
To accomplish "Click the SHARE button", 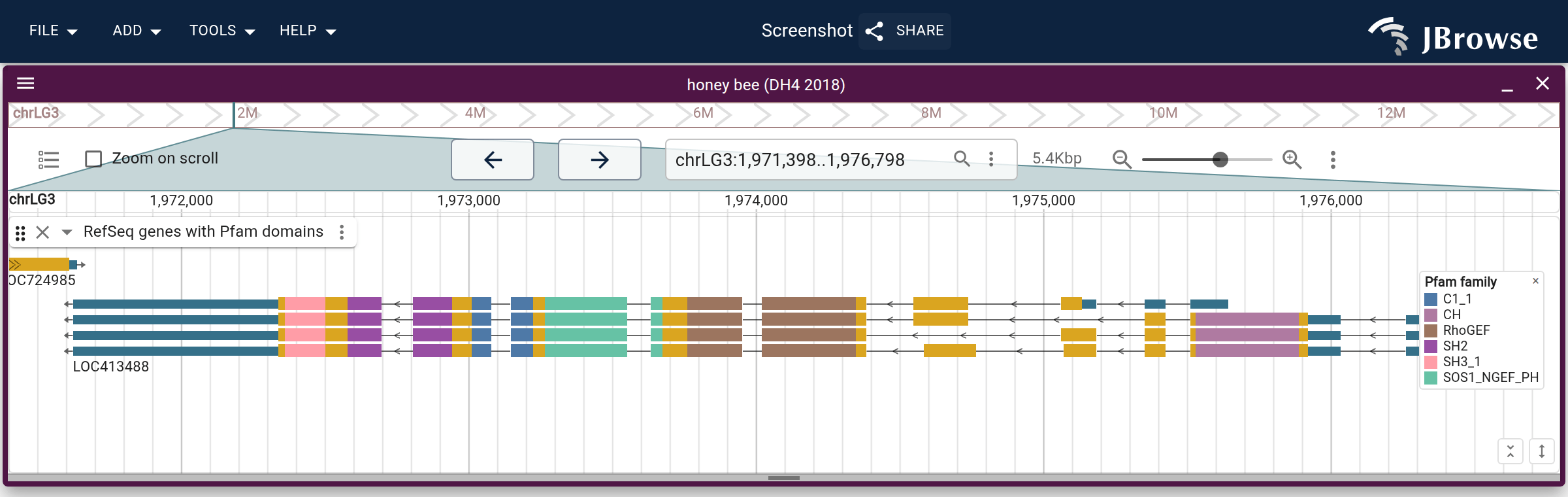I will coord(904,31).
